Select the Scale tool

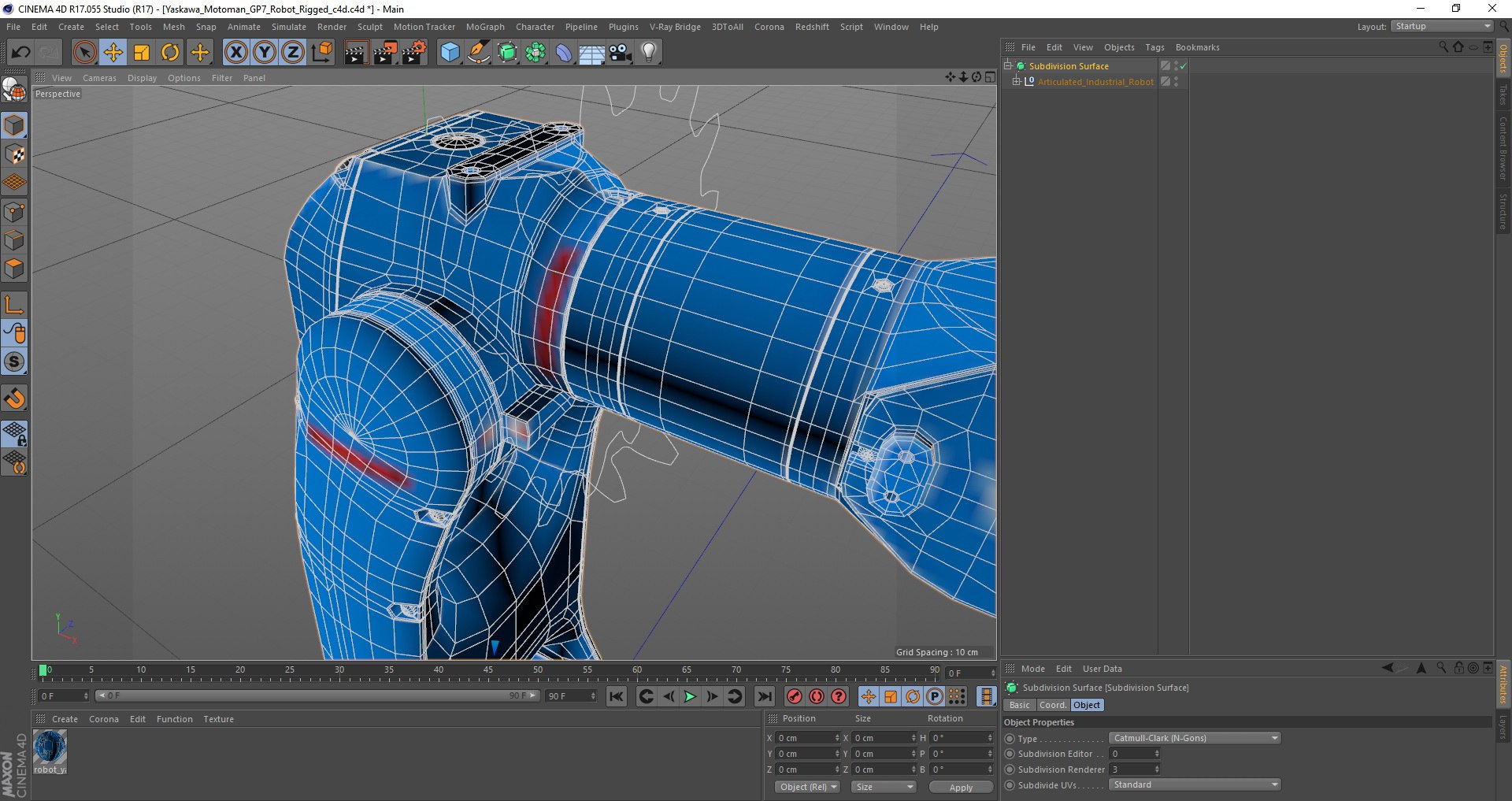pyautogui.click(x=142, y=53)
